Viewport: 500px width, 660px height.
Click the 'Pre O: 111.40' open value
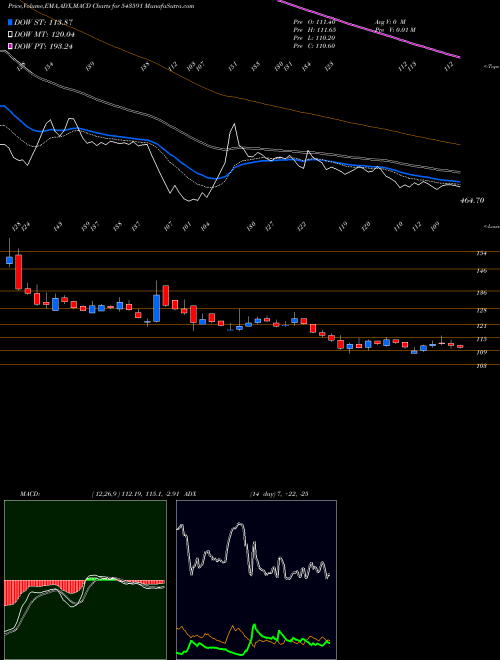[x=314, y=21]
